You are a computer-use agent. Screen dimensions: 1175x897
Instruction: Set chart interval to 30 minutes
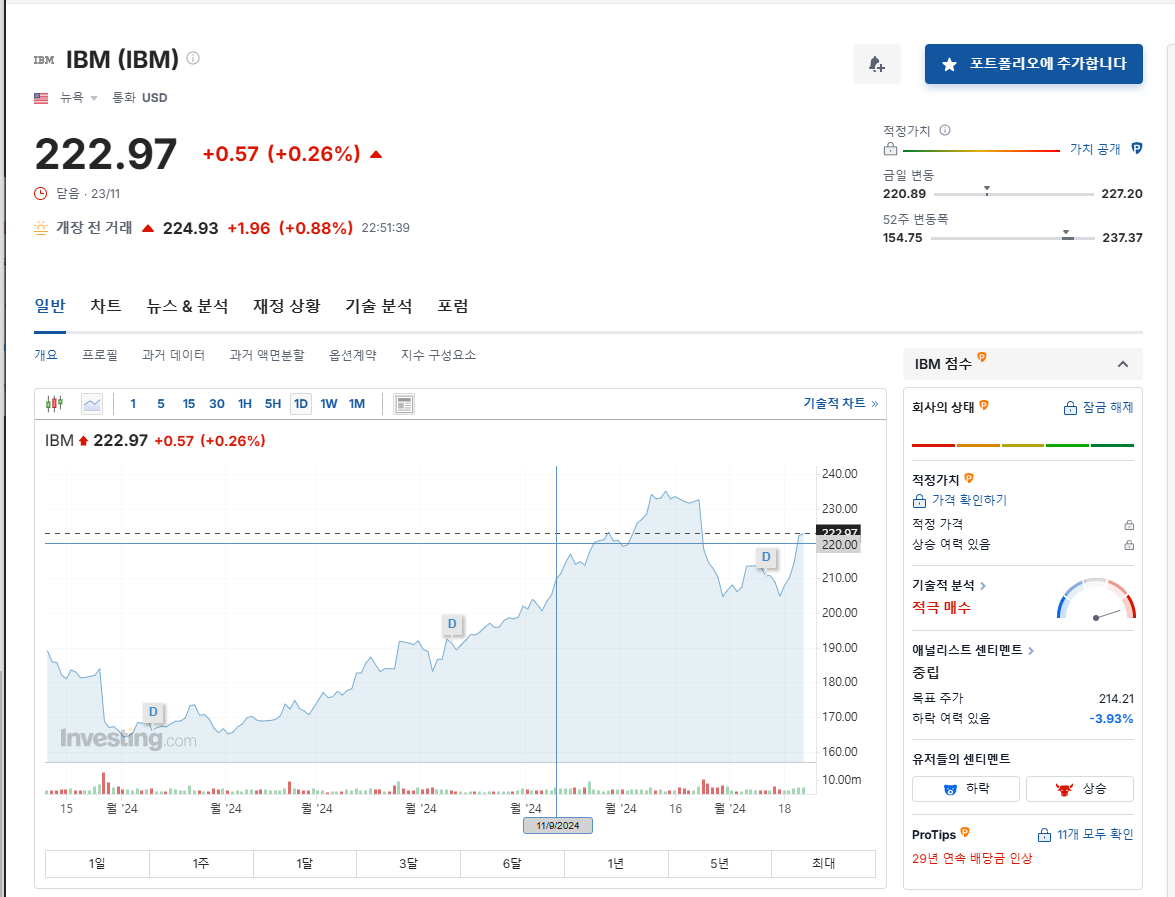(x=217, y=404)
